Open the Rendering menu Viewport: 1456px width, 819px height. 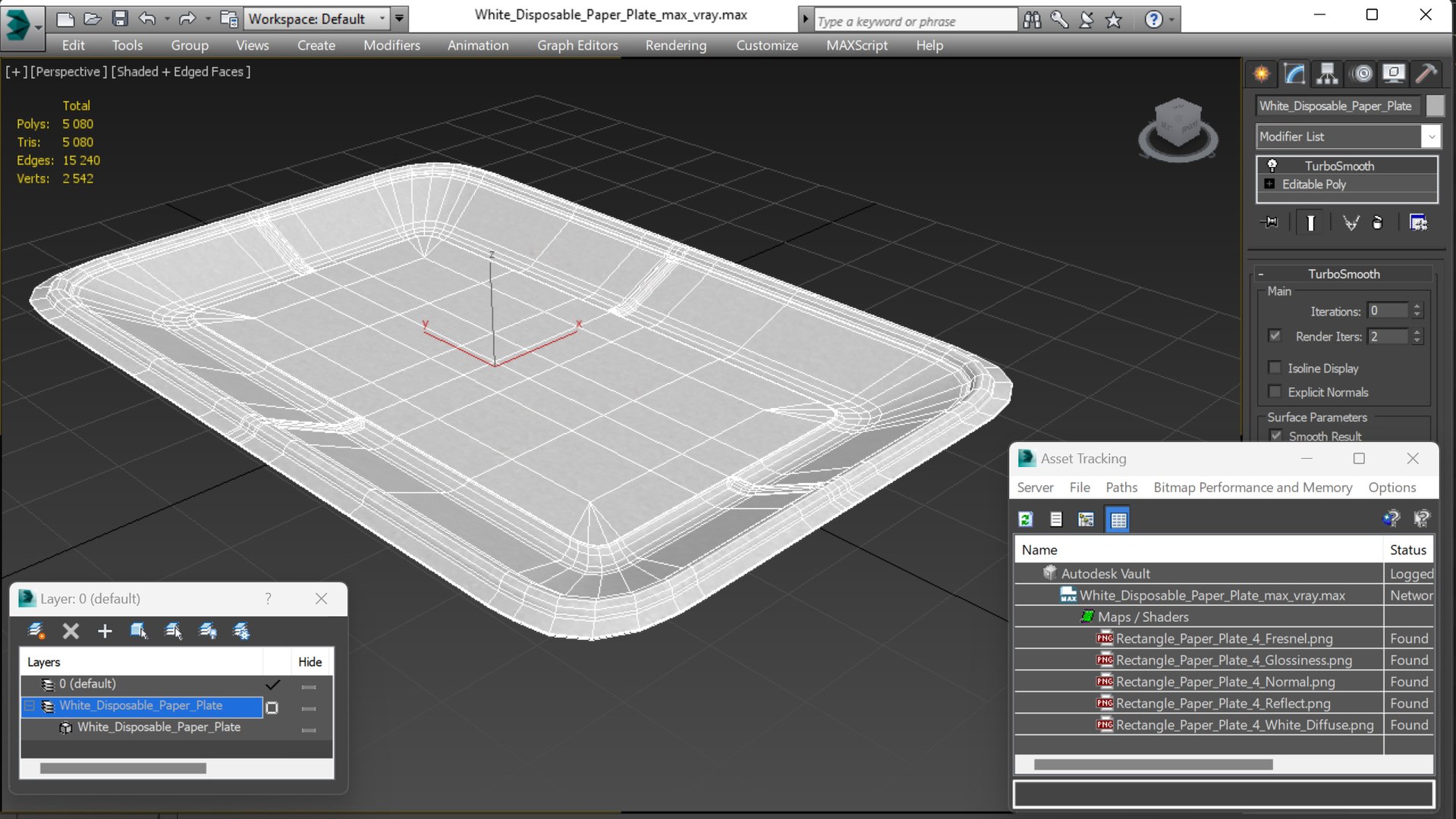point(675,45)
